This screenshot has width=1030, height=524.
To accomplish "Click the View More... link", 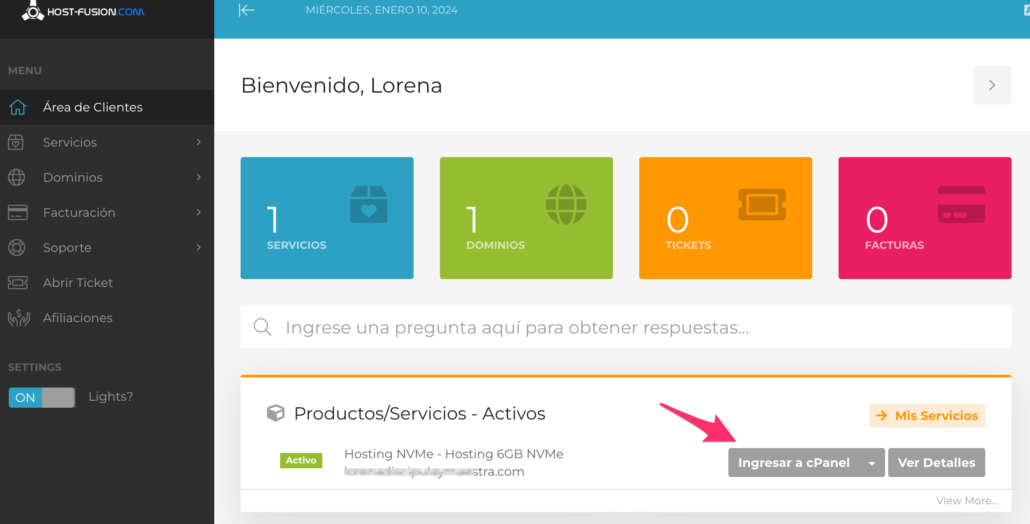I will tap(967, 500).
